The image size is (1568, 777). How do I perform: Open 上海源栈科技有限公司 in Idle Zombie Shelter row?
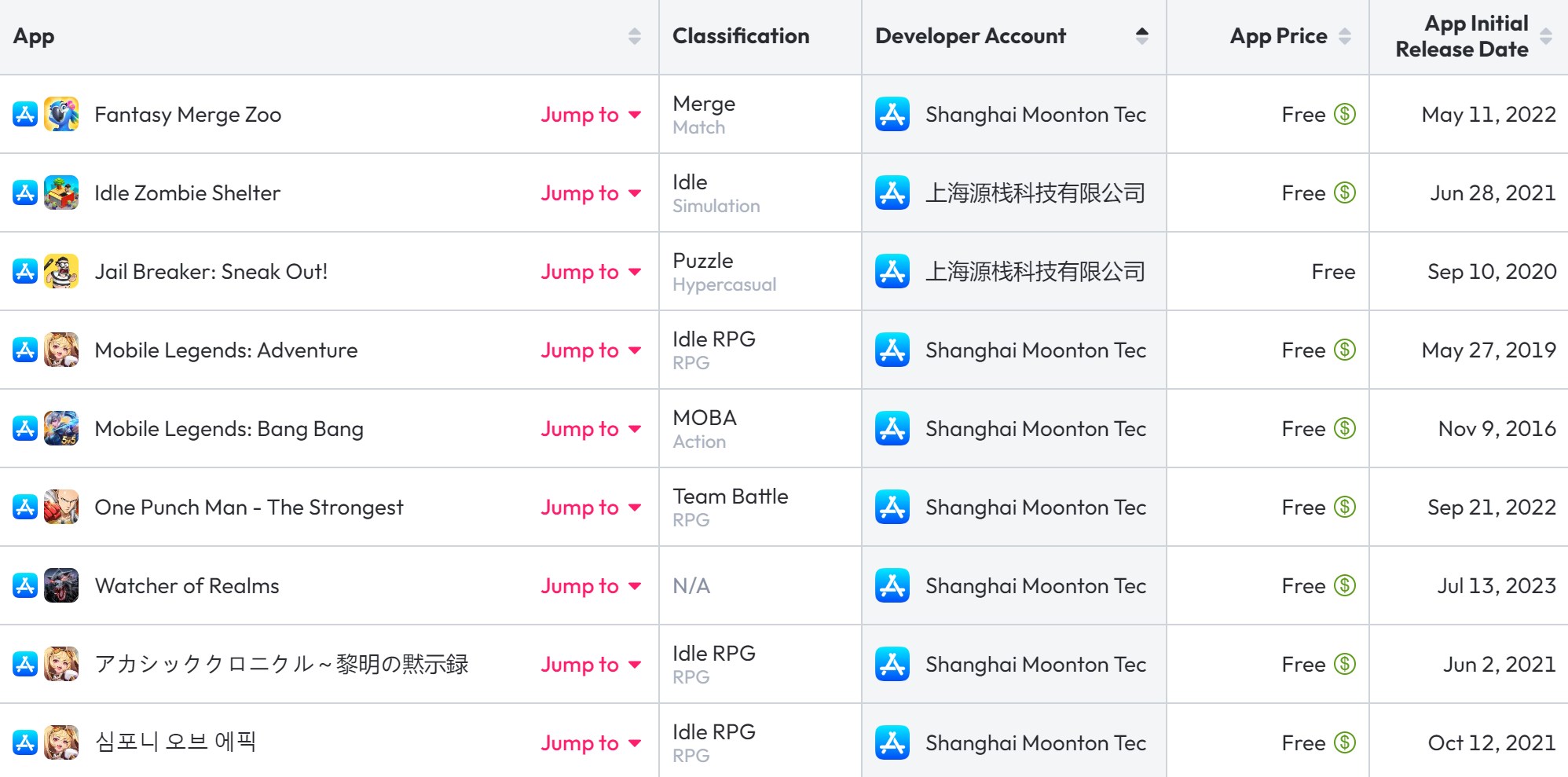coord(1035,193)
